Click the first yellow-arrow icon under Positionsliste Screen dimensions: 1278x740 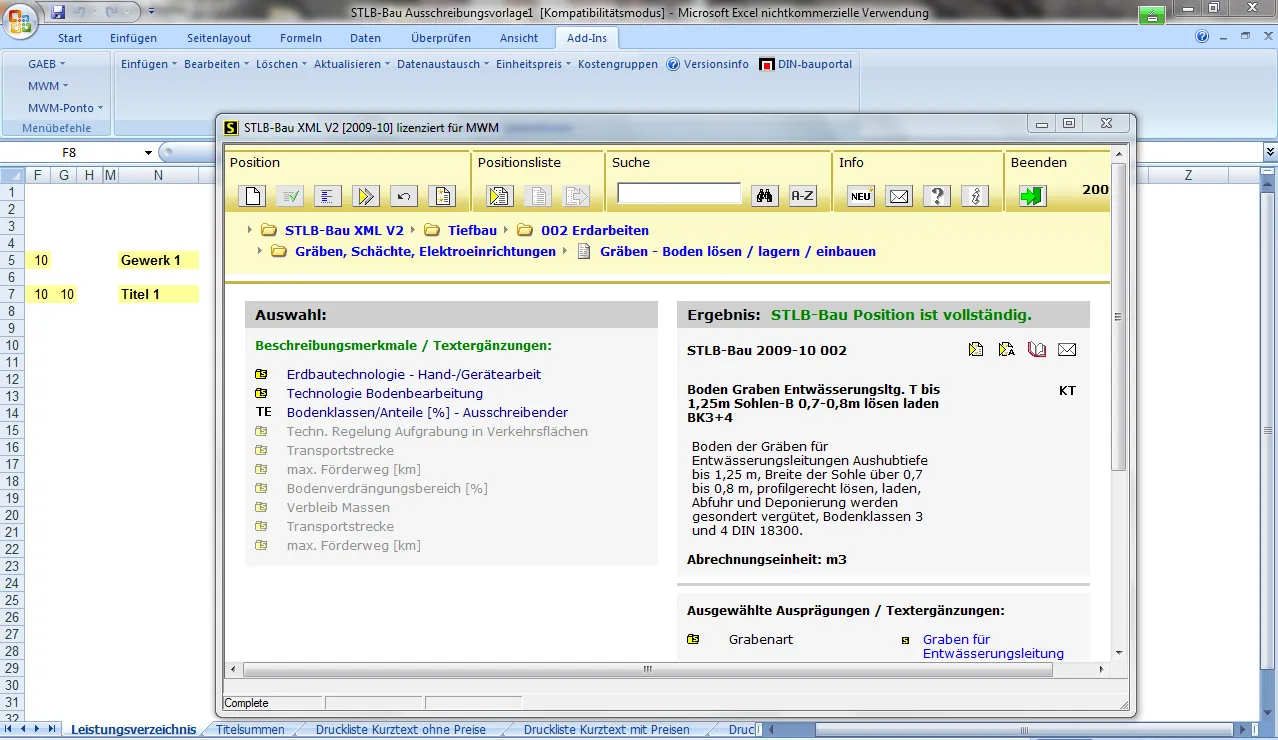click(x=500, y=196)
